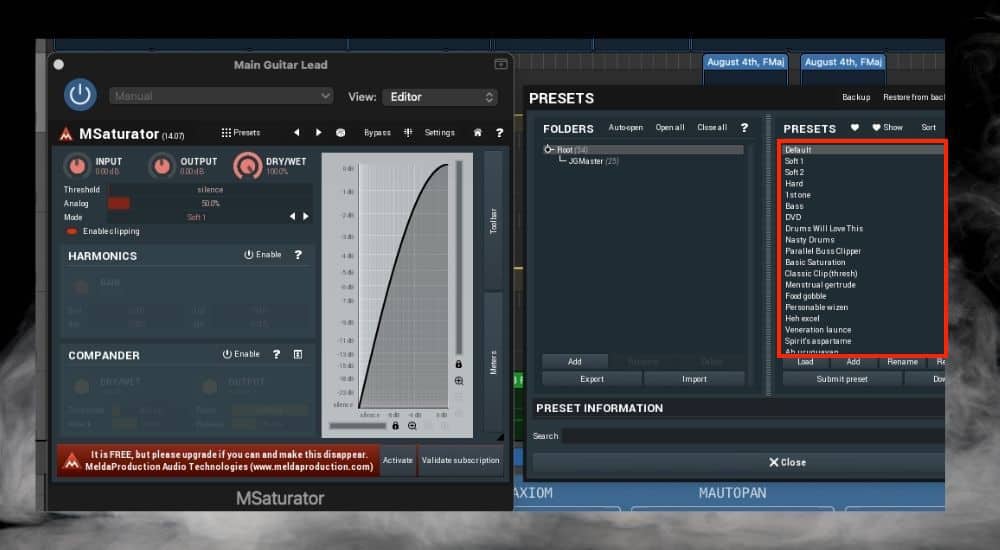Screen dimensions: 1000x550
Task: Select the Basic Saturation preset
Action: pos(815,262)
